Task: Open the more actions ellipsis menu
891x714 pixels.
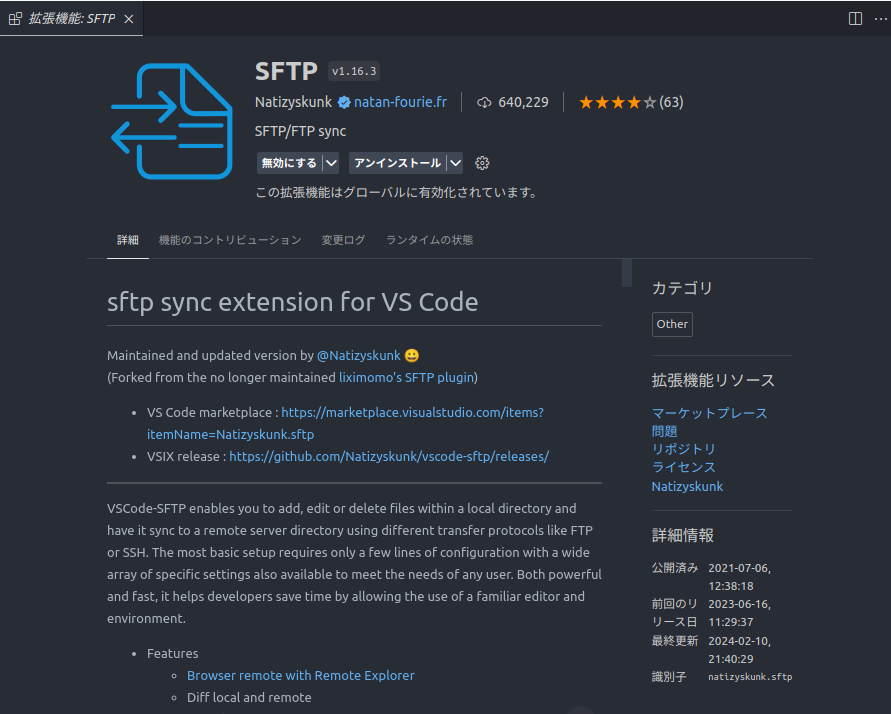Action: click(x=881, y=19)
